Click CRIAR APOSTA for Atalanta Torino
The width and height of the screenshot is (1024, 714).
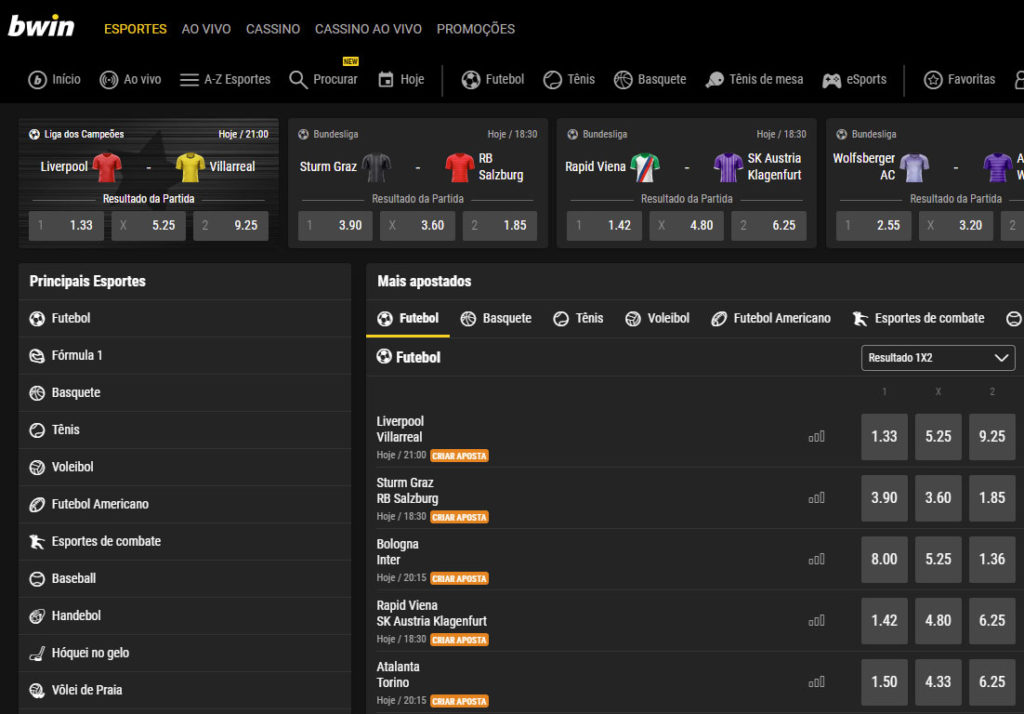coord(459,702)
